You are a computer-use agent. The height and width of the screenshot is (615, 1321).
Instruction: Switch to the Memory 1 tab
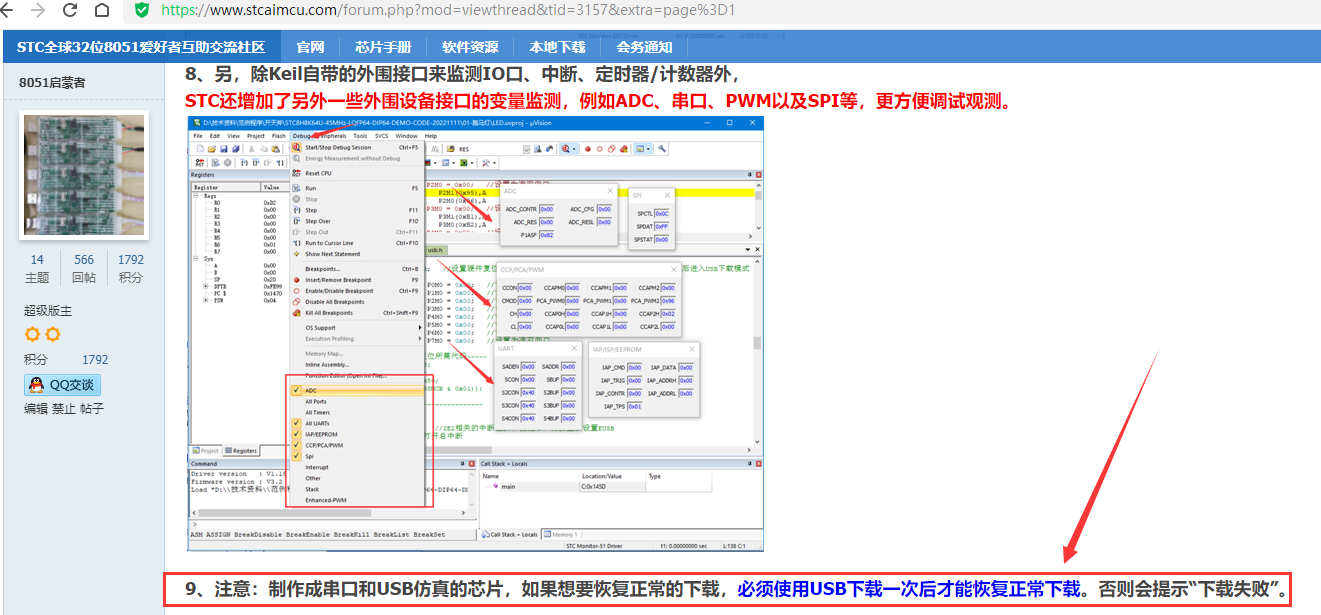click(561, 534)
